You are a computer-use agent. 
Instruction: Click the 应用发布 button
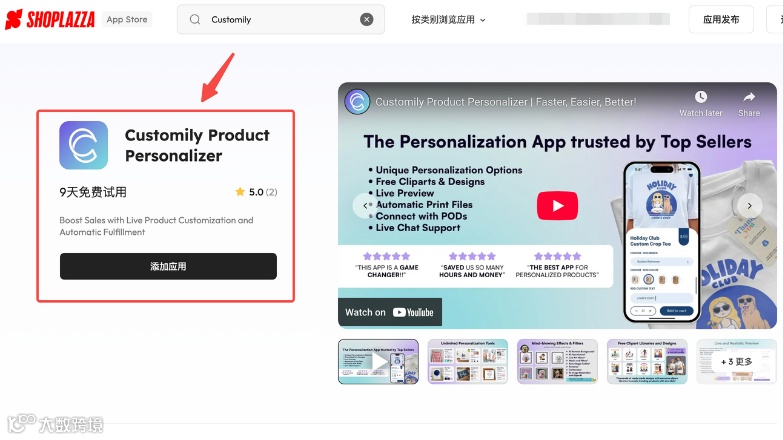pyautogui.click(x=721, y=19)
